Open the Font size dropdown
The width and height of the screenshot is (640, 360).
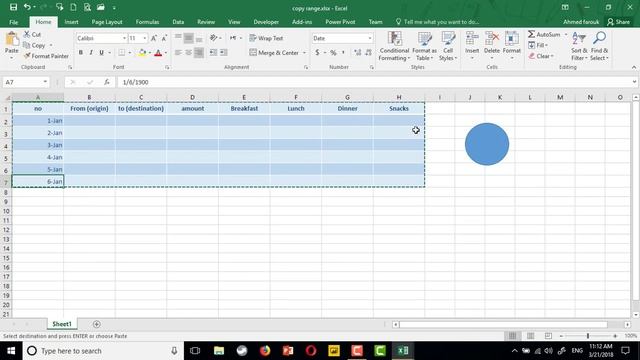click(x=144, y=38)
